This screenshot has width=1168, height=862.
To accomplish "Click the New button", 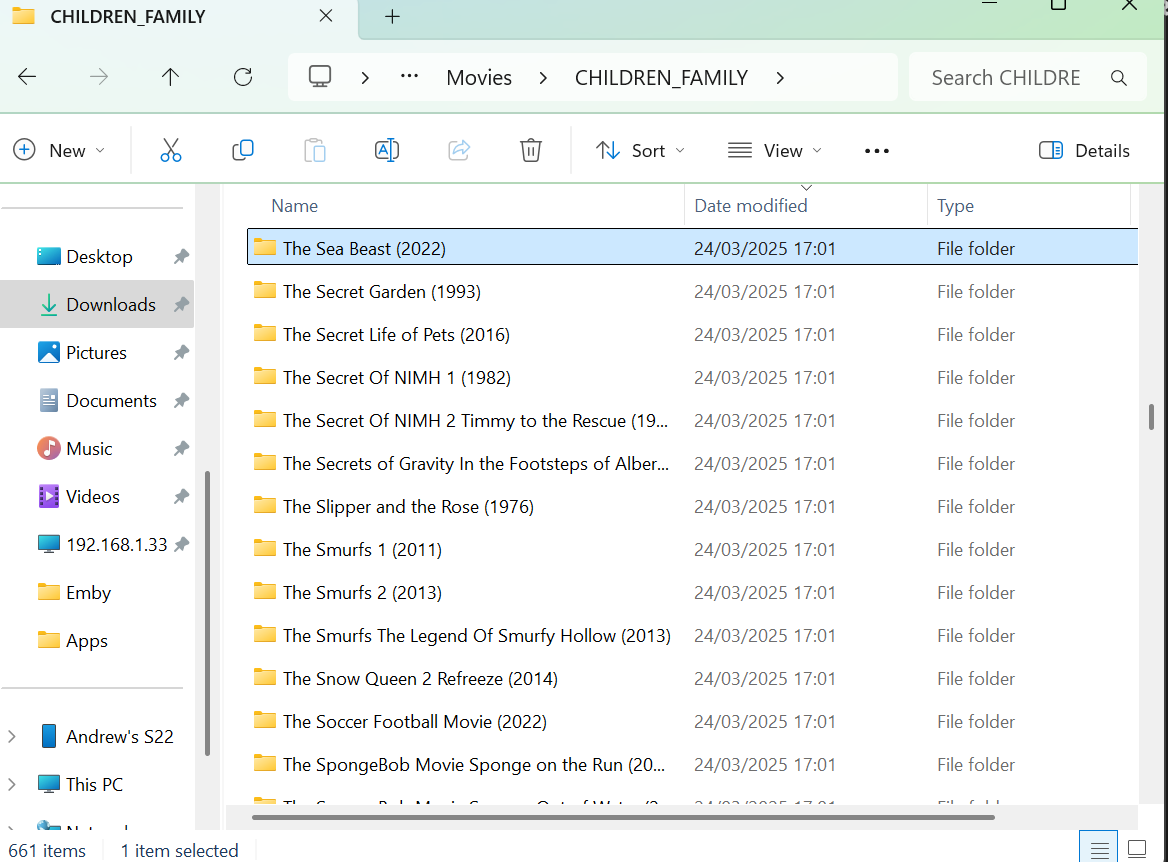I will pyautogui.click(x=59, y=151).
